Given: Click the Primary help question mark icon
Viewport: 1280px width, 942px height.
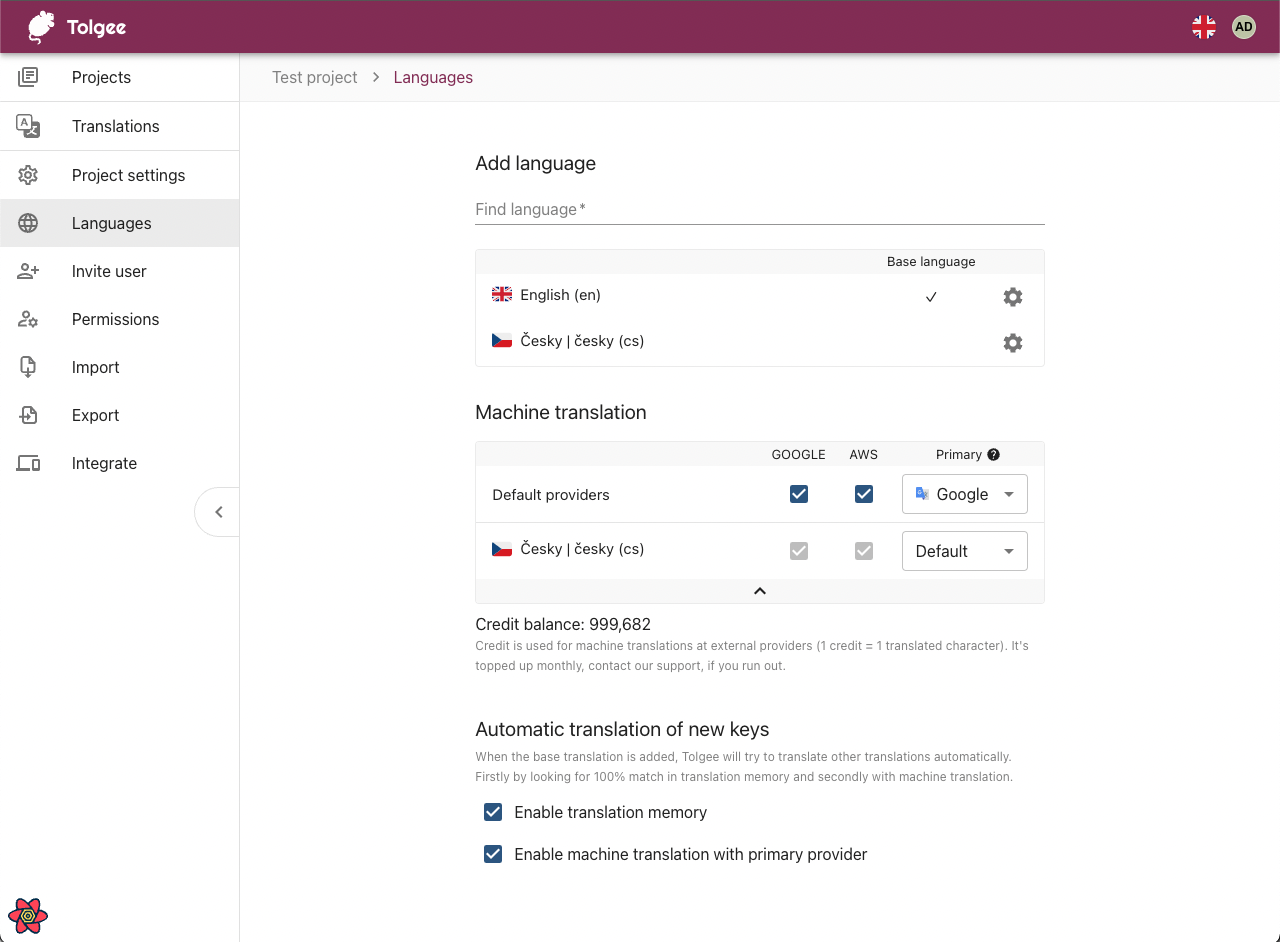Looking at the screenshot, I should click(993, 454).
